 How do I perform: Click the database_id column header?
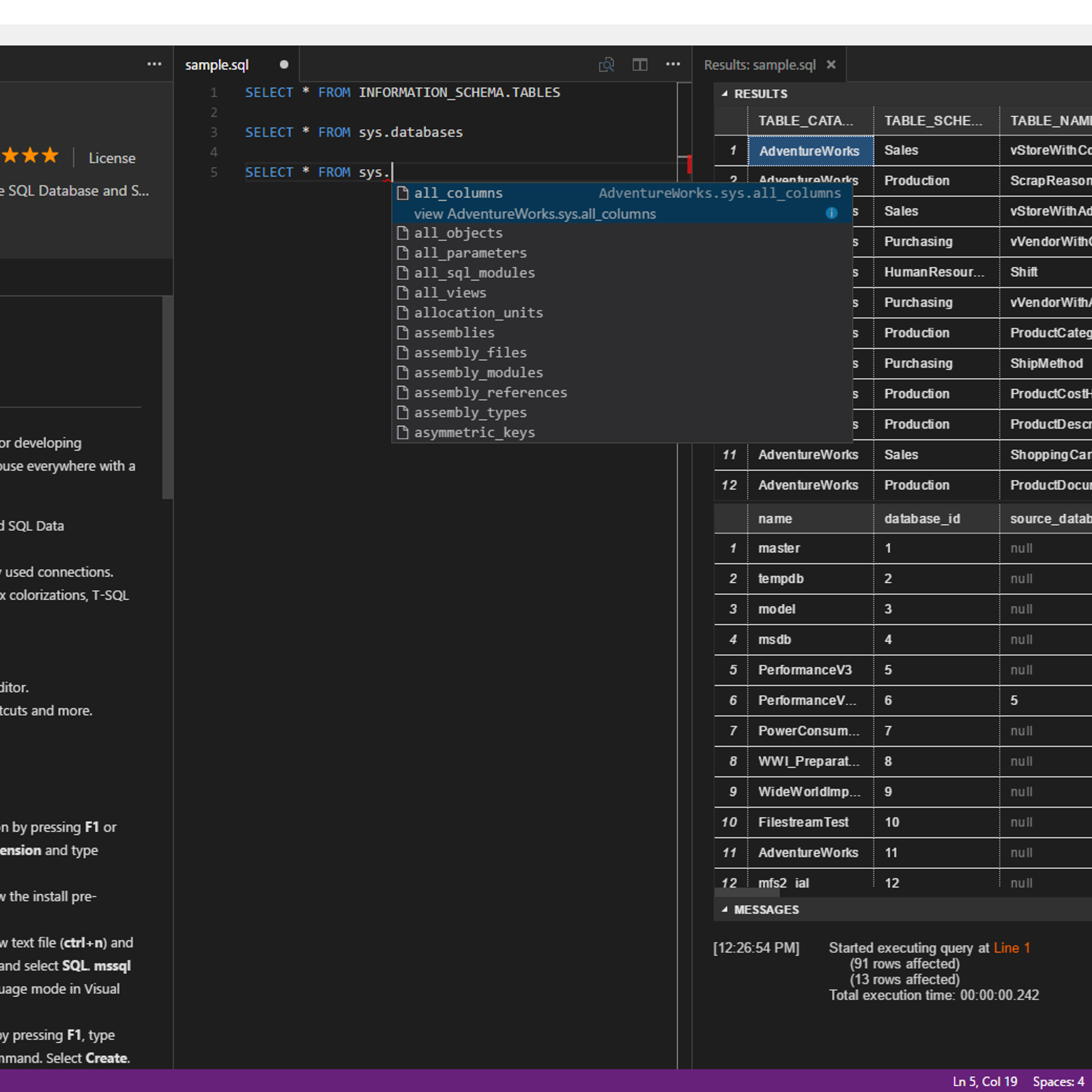coord(936,519)
